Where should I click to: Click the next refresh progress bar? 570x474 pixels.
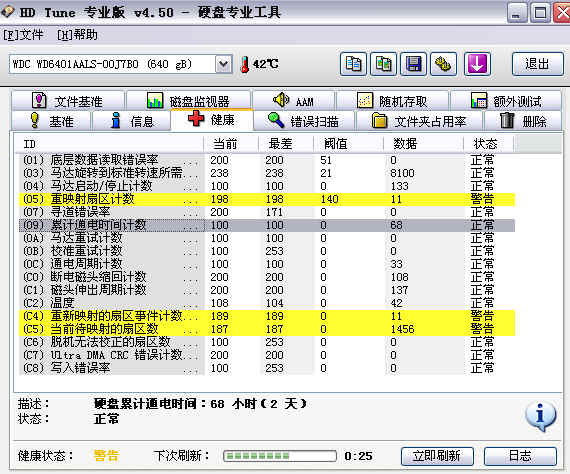click(280, 456)
